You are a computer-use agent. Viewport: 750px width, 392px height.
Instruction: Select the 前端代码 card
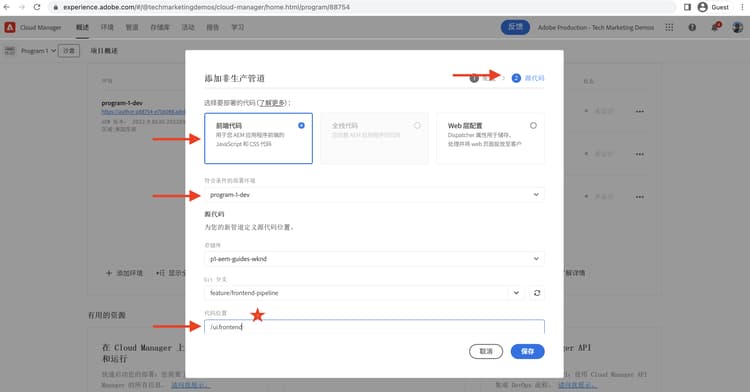tap(258, 139)
